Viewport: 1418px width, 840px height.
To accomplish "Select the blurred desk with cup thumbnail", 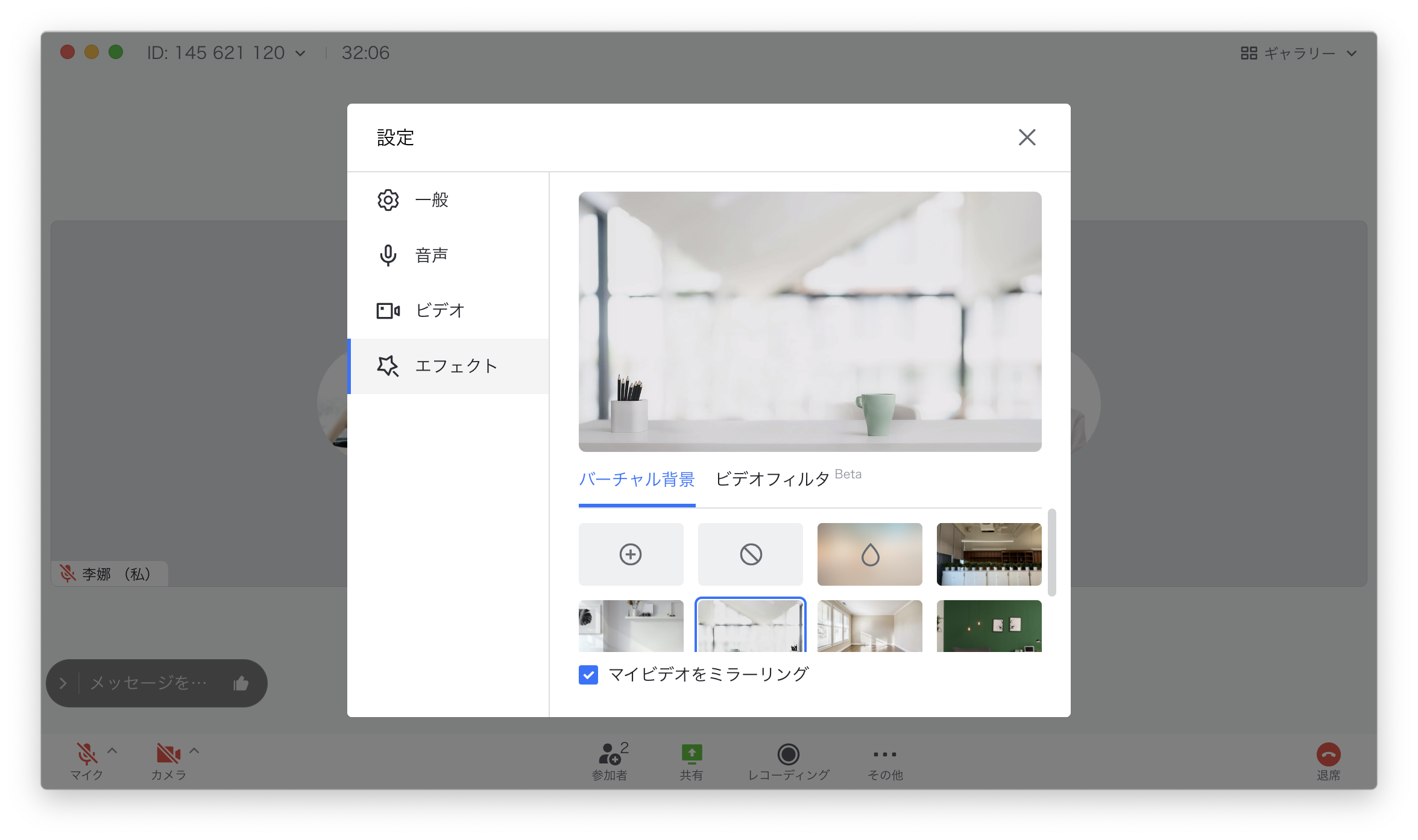I will tap(750, 625).
